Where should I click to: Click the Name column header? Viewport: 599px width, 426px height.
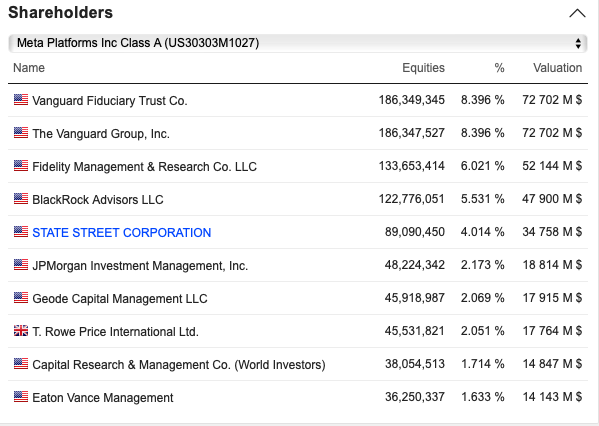(29, 68)
